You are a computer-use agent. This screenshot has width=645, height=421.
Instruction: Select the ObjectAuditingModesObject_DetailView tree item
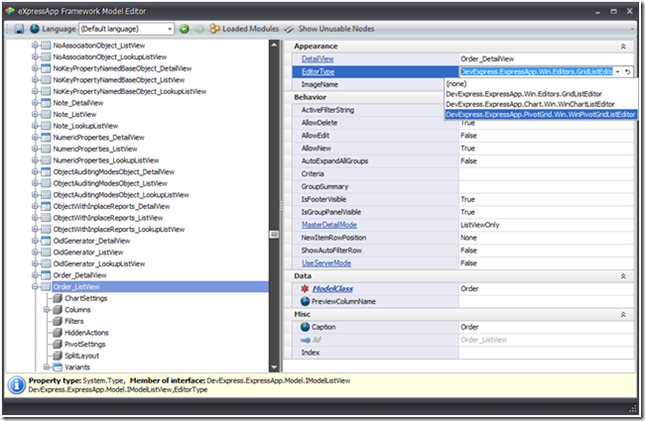(114, 172)
